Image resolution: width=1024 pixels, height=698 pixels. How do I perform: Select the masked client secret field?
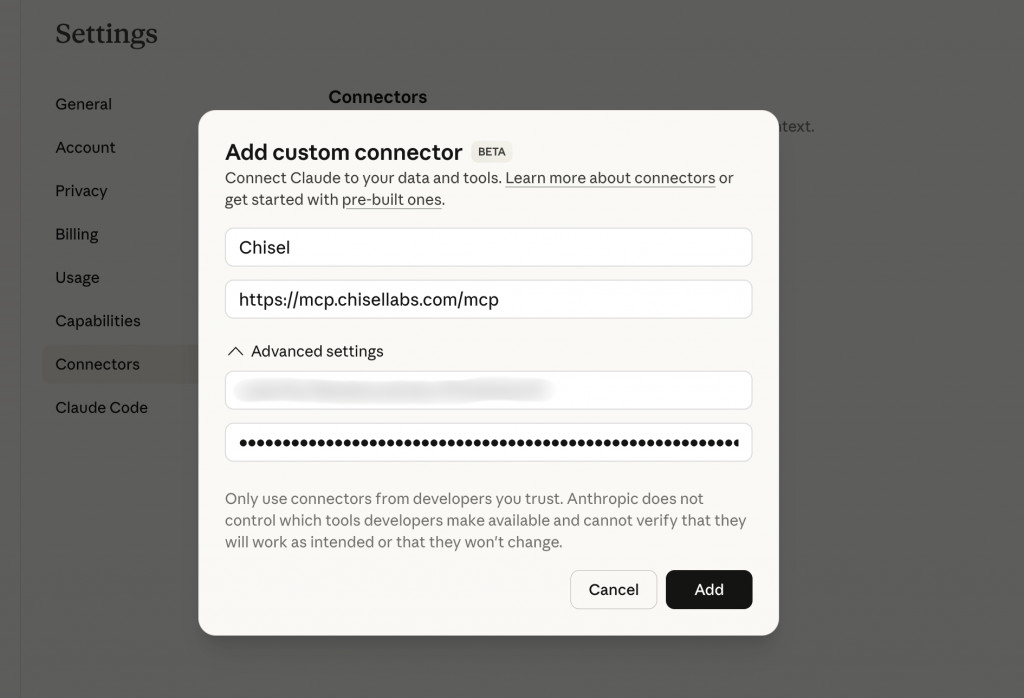[x=488, y=442]
